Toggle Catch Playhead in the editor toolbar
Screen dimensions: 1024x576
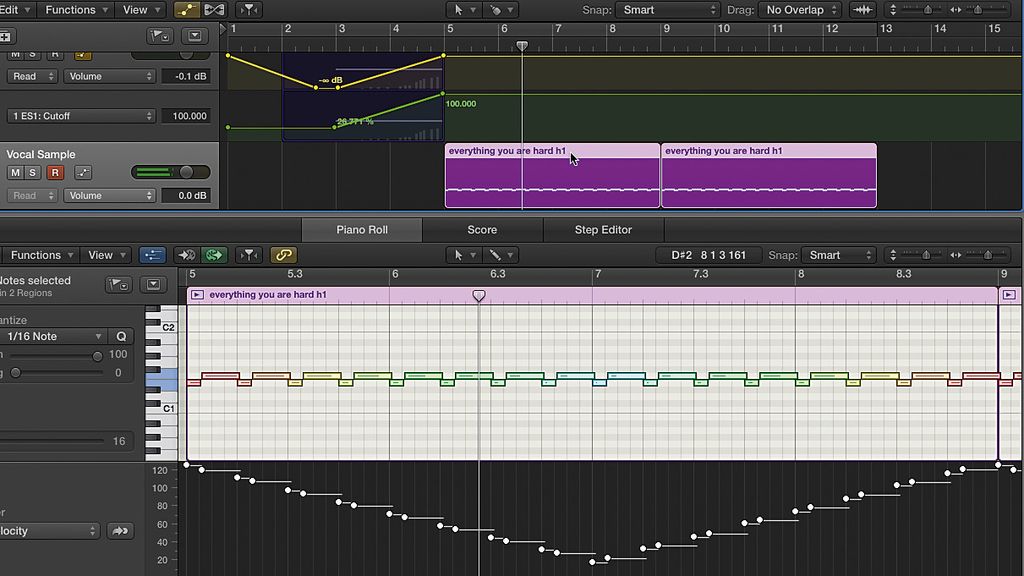215,255
